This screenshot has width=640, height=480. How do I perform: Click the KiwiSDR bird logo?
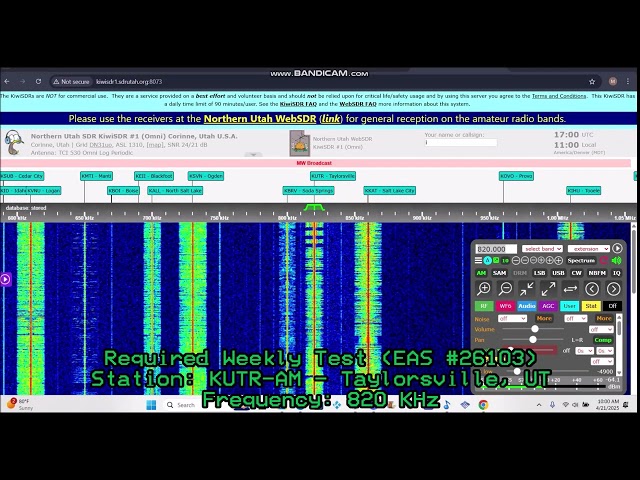[x=13, y=142]
